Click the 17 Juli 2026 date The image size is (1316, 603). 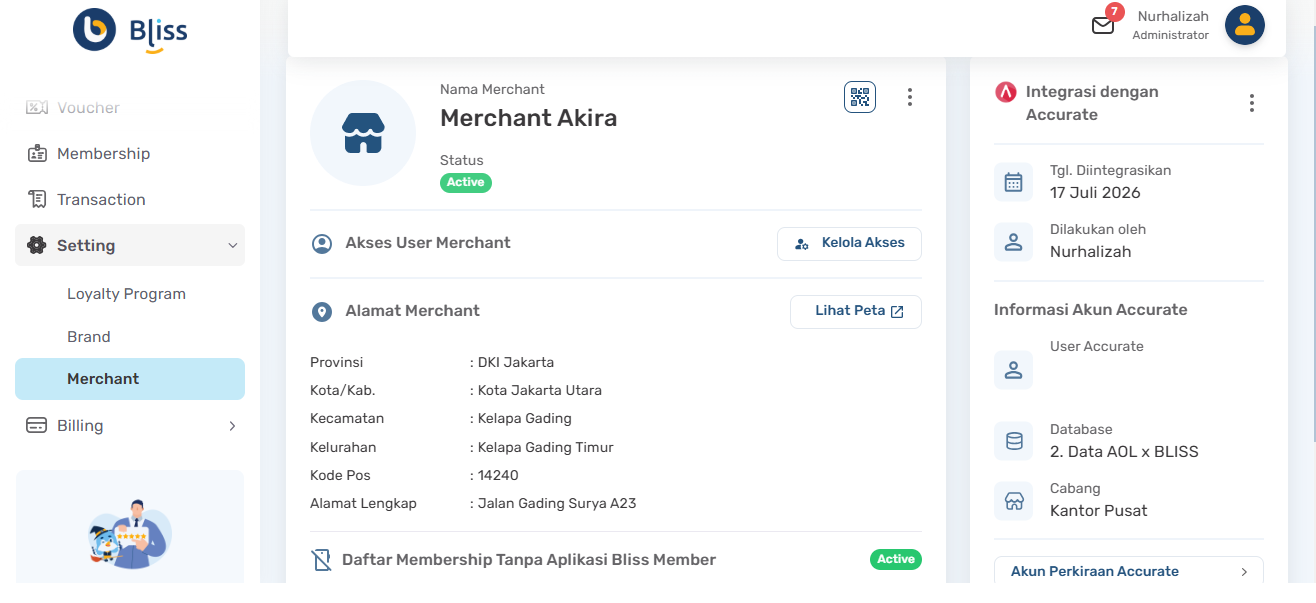point(1095,193)
